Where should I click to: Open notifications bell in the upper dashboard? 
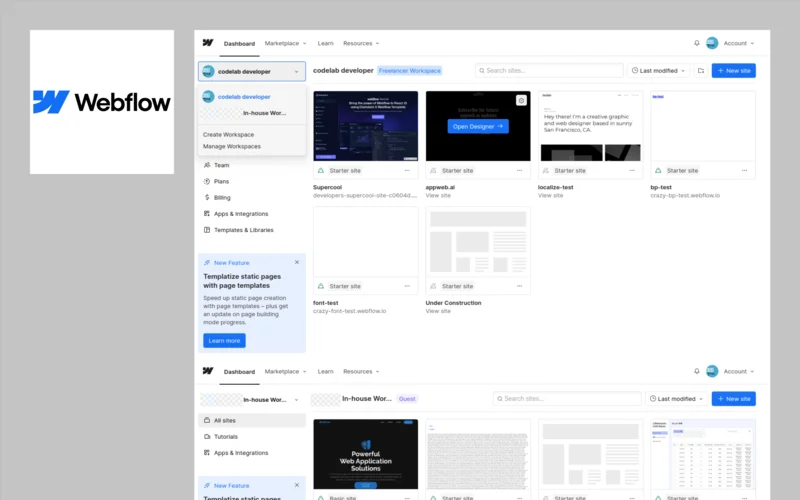(x=696, y=43)
